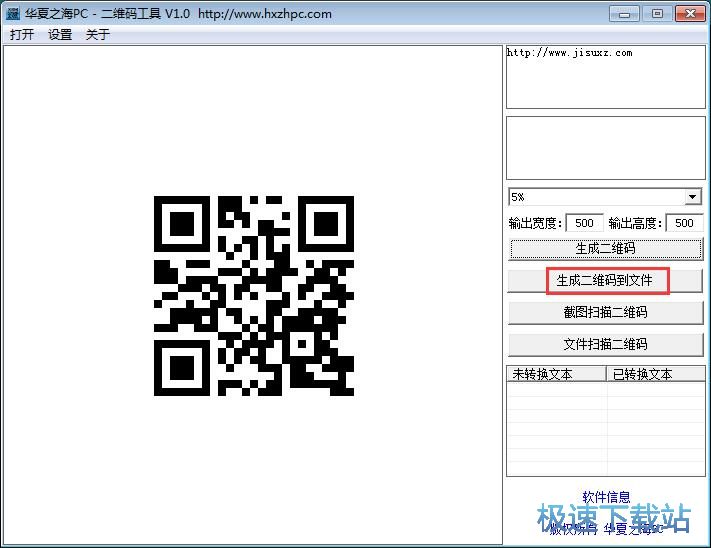Click the 输出宽度 input field

pyautogui.click(x=584, y=223)
